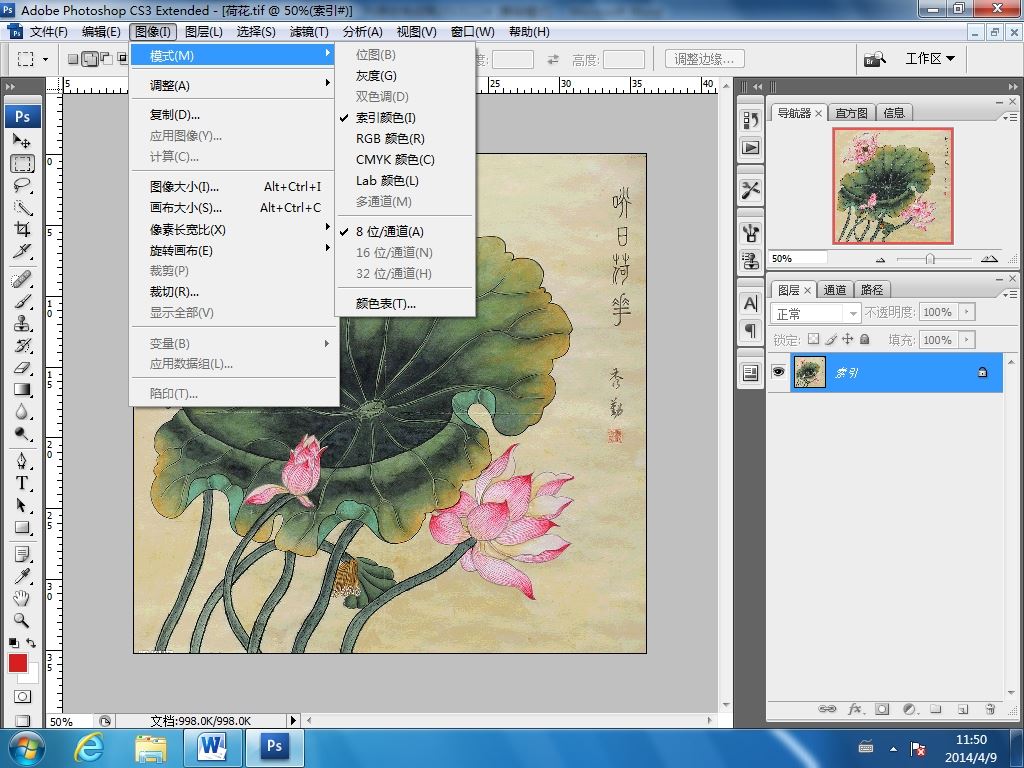Select the Lasso tool
Viewport: 1024px width, 768px height.
[x=22, y=185]
